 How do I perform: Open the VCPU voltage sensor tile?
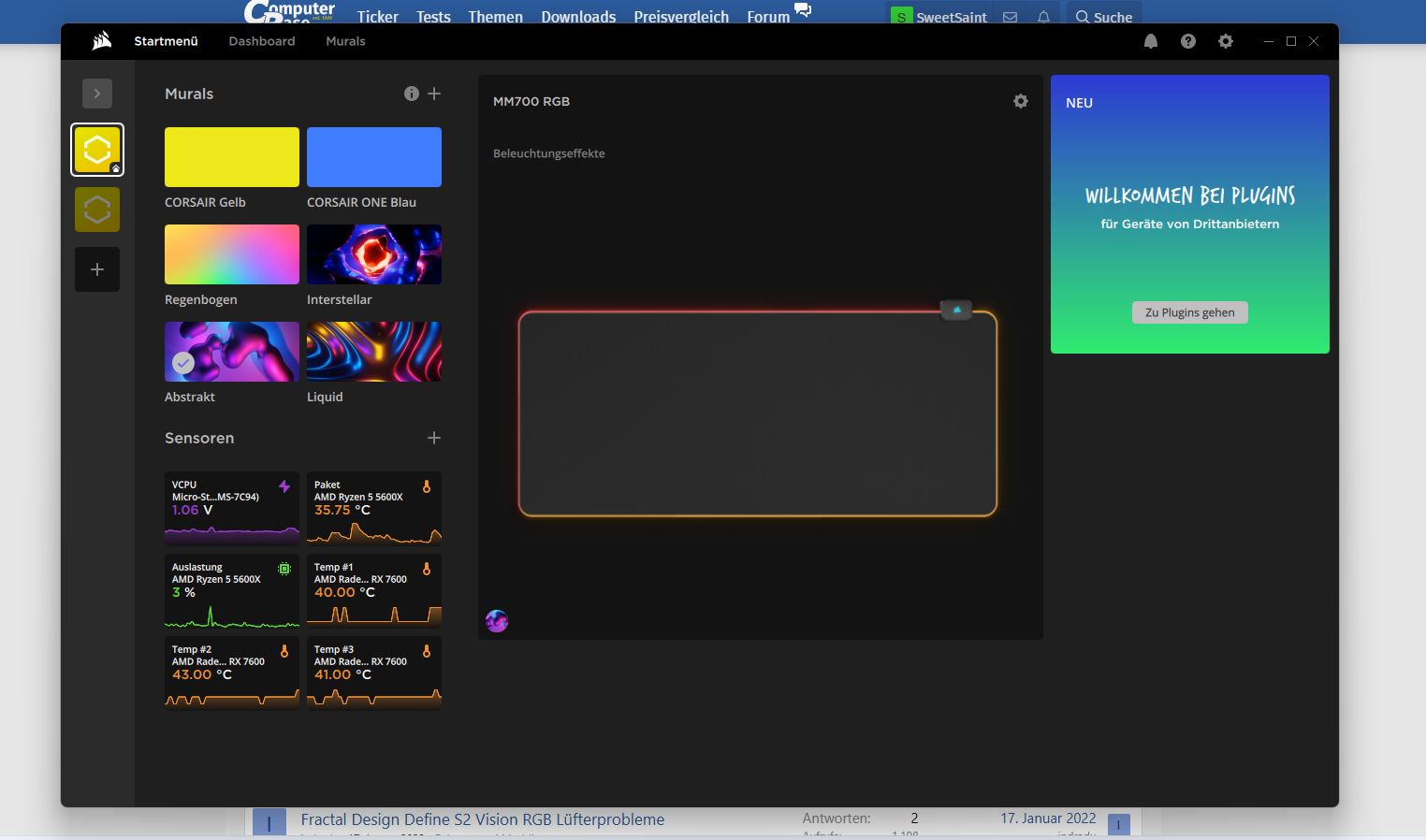click(x=232, y=508)
